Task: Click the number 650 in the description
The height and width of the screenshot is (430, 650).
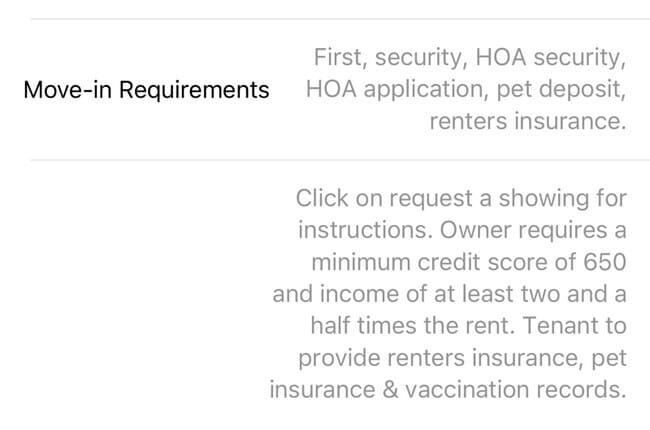Action: click(x=605, y=262)
